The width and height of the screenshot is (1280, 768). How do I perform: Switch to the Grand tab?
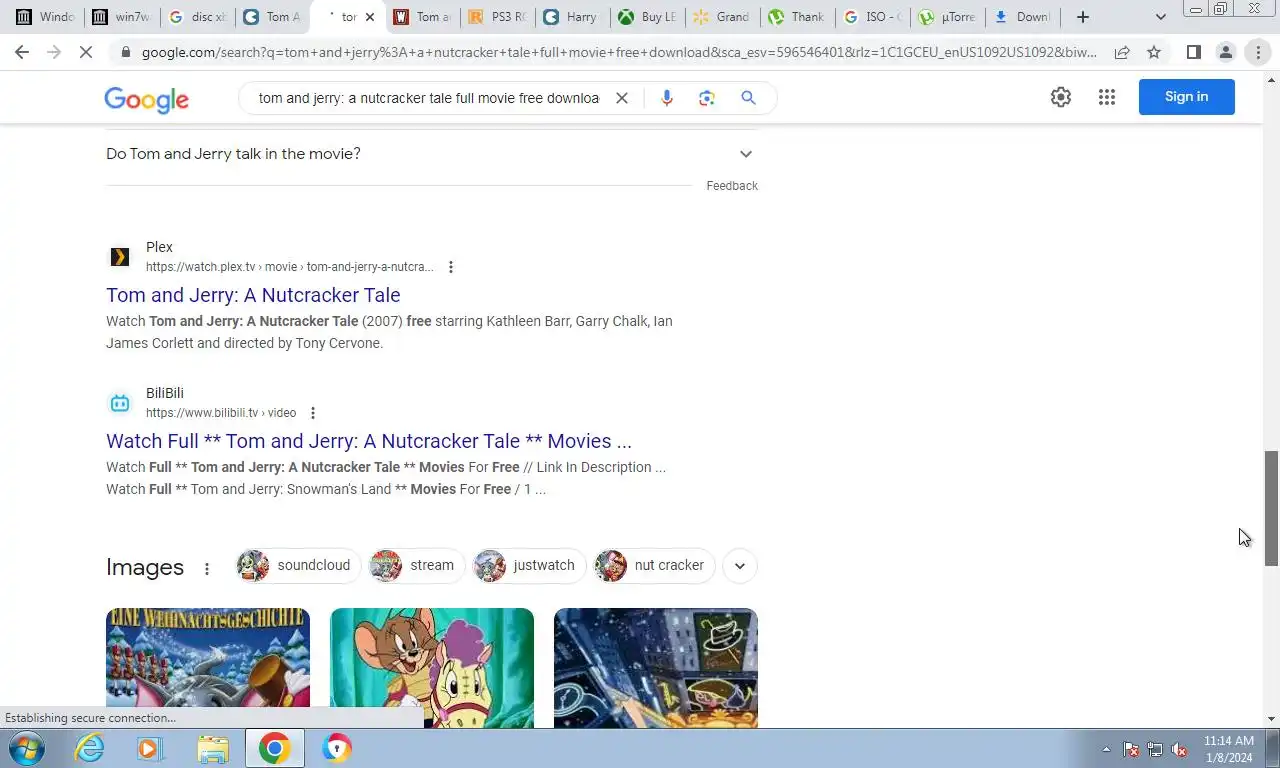pos(722,17)
